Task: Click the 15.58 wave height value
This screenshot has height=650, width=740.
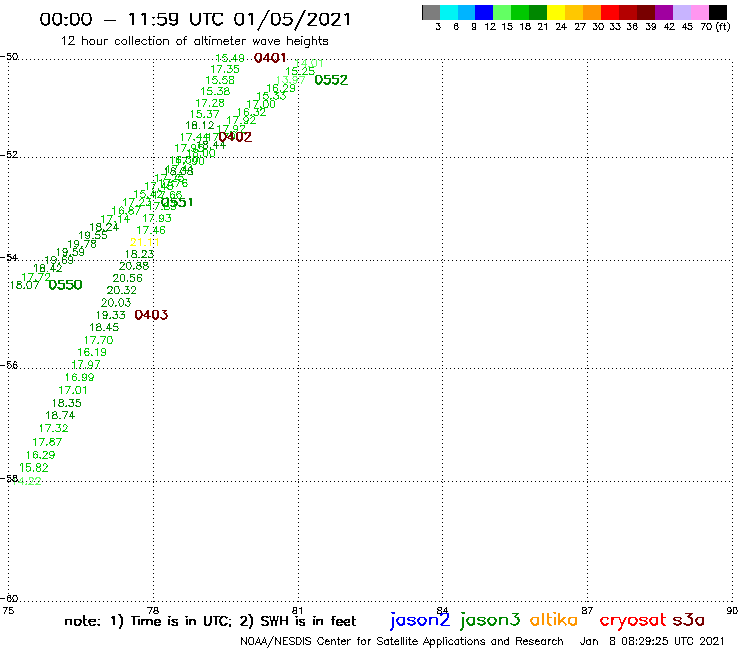Action: pos(220,80)
